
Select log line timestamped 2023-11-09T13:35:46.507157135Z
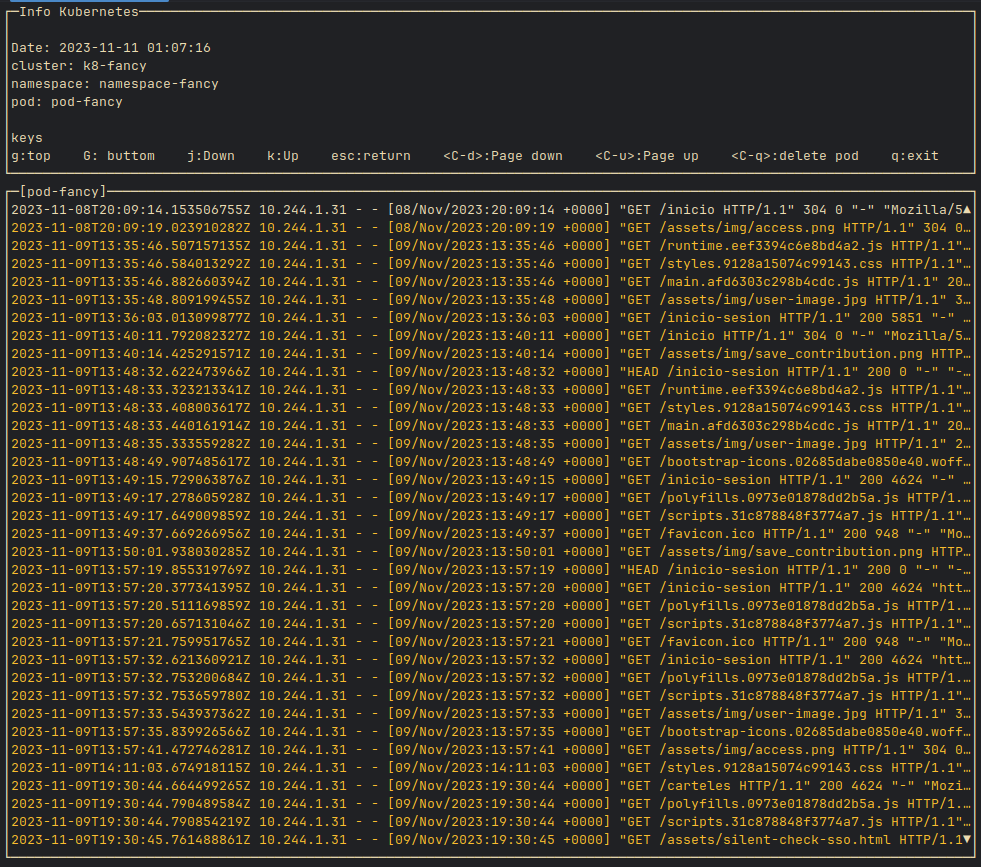490,246
